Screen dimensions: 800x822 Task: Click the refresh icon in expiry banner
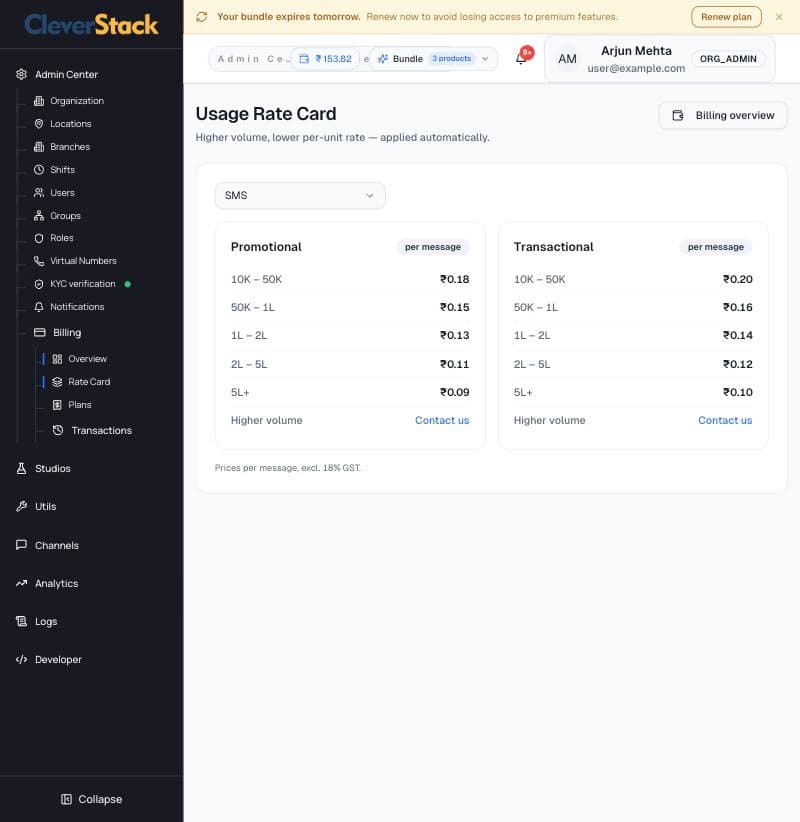[202, 17]
